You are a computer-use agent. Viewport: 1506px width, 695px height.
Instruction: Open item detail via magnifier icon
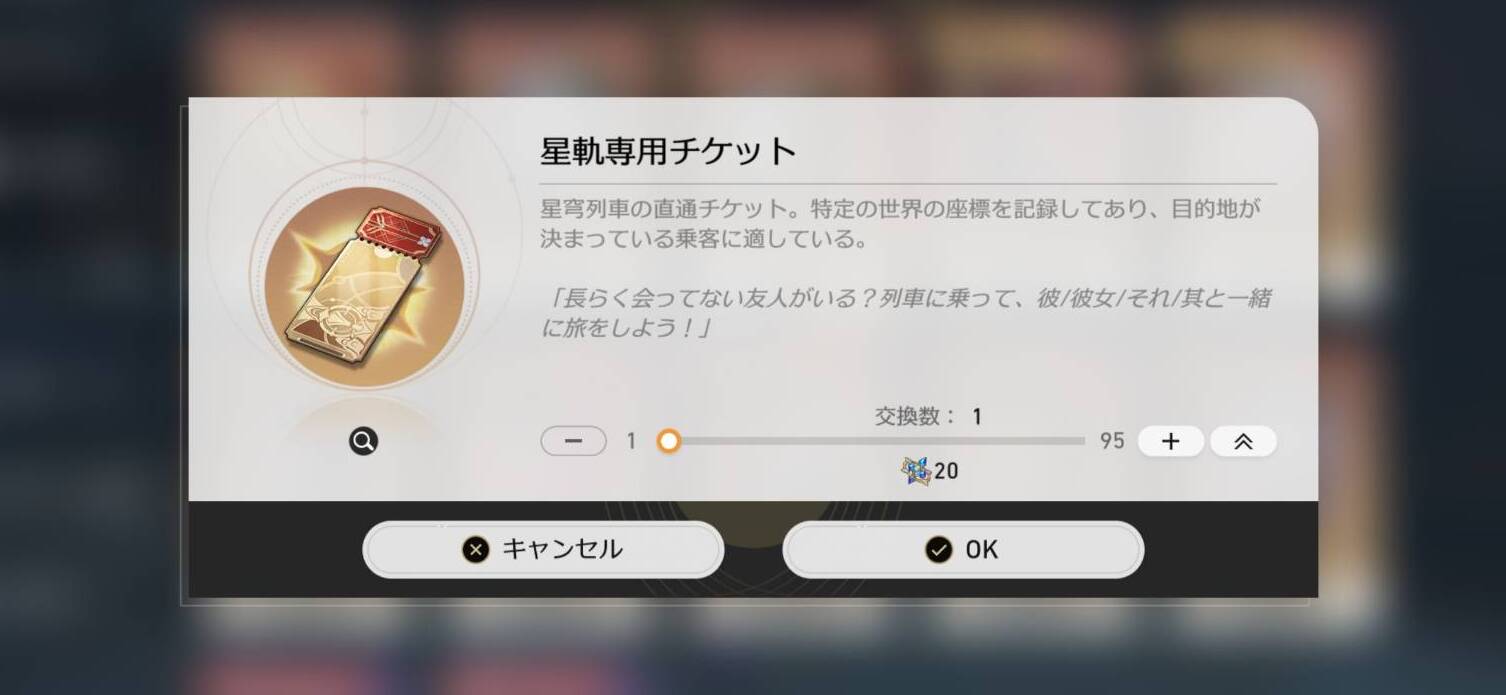pos(364,441)
